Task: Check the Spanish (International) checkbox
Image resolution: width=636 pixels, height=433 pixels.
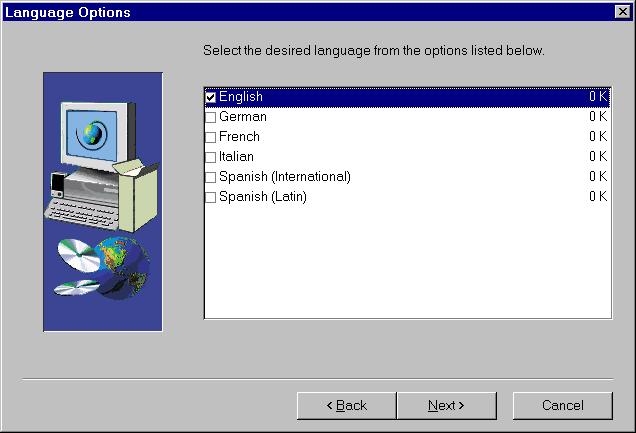Action: tap(211, 177)
